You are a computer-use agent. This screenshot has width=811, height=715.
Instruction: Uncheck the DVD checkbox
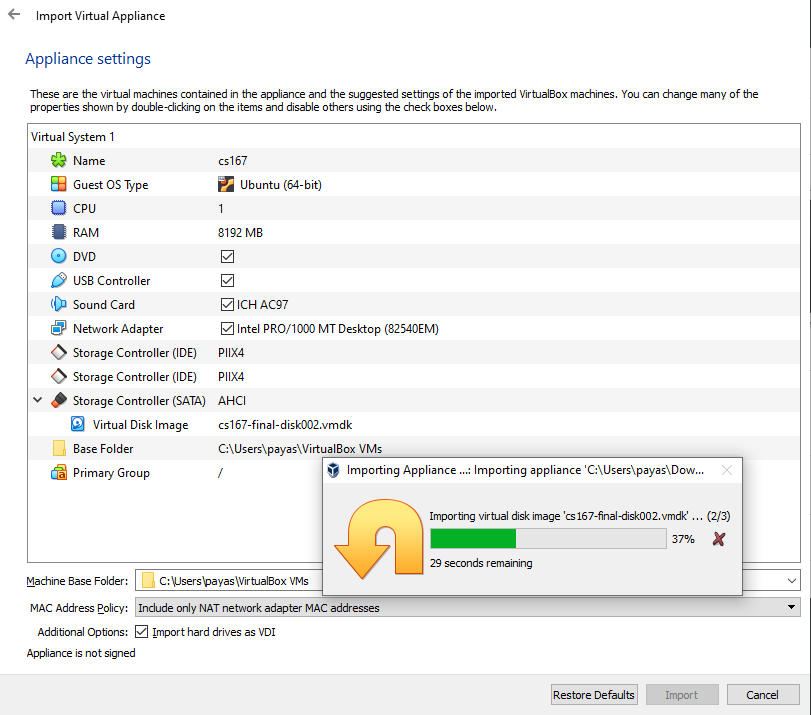click(227, 256)
